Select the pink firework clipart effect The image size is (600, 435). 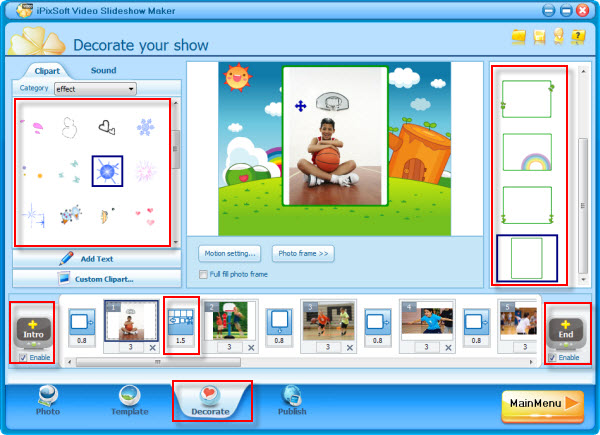(x=145, y=171)
